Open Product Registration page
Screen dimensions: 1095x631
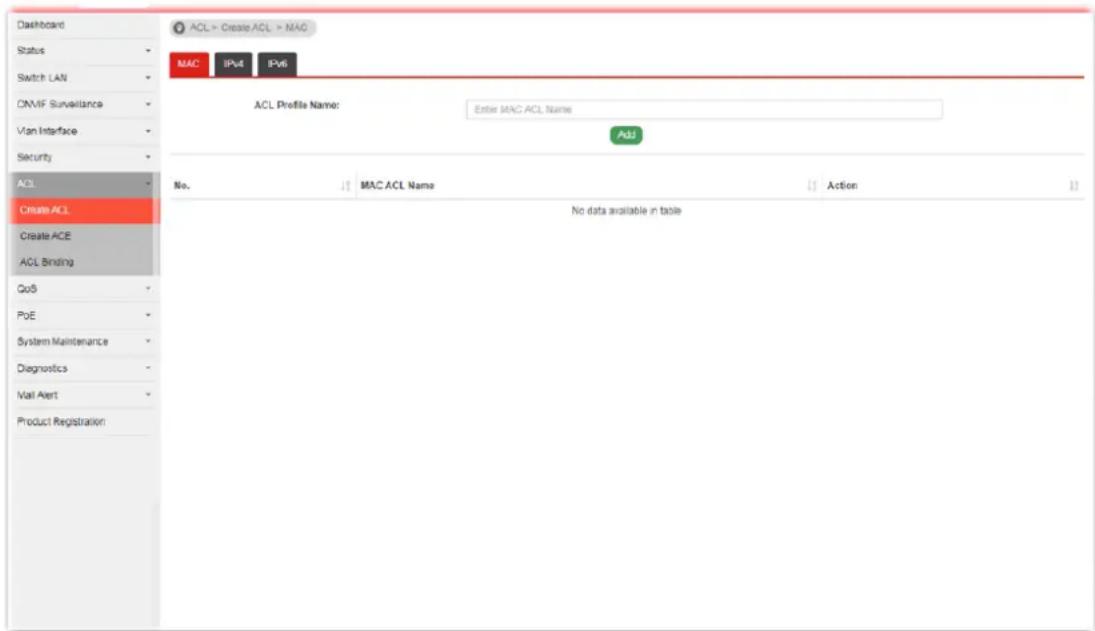pyautogui.click(x=61, y=422)
